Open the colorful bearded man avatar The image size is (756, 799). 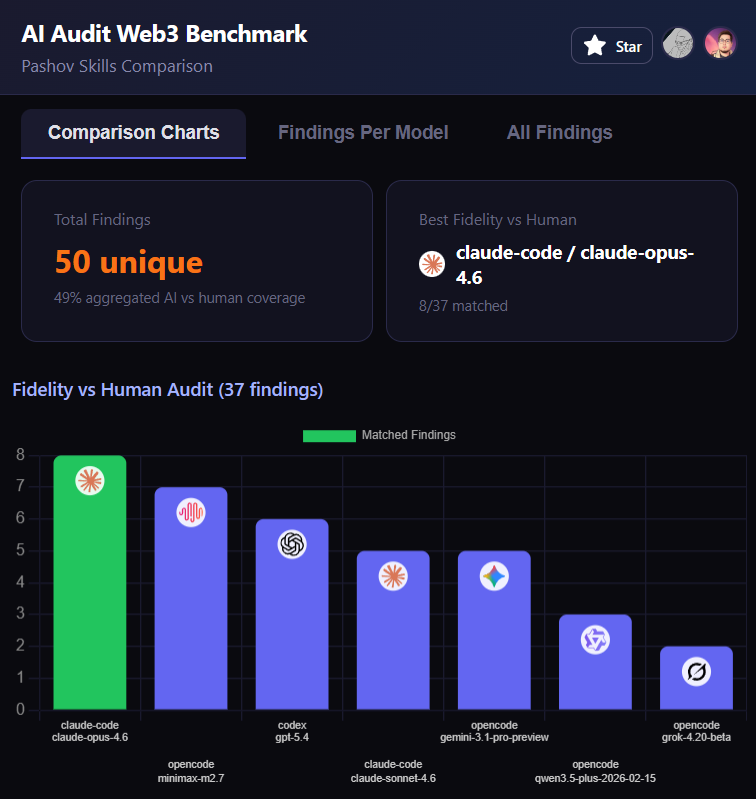point(720,43)
